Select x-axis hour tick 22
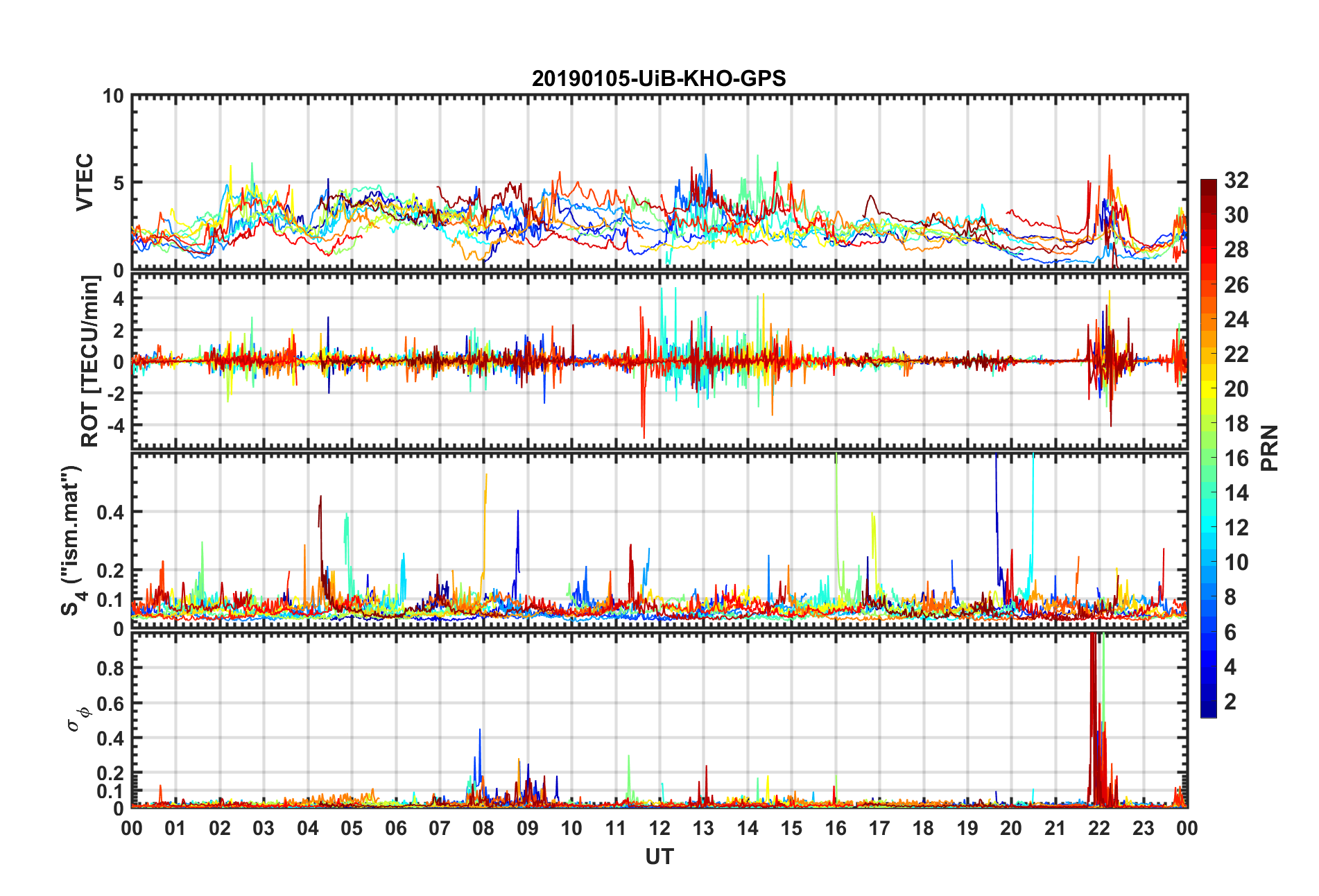This screenshot has height=896, width=1319. (1099, 828)
